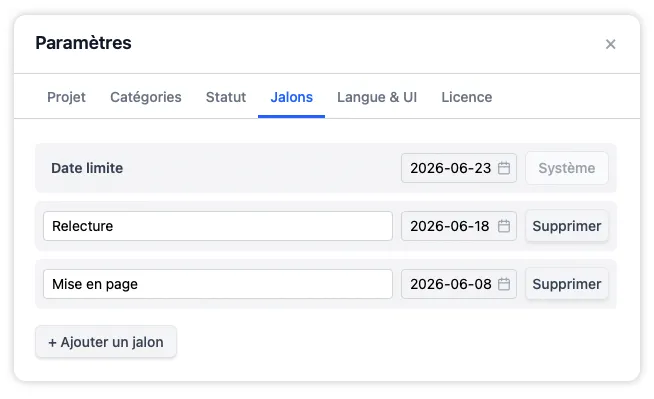Switch to the Catégories tab

pos(146,97)
